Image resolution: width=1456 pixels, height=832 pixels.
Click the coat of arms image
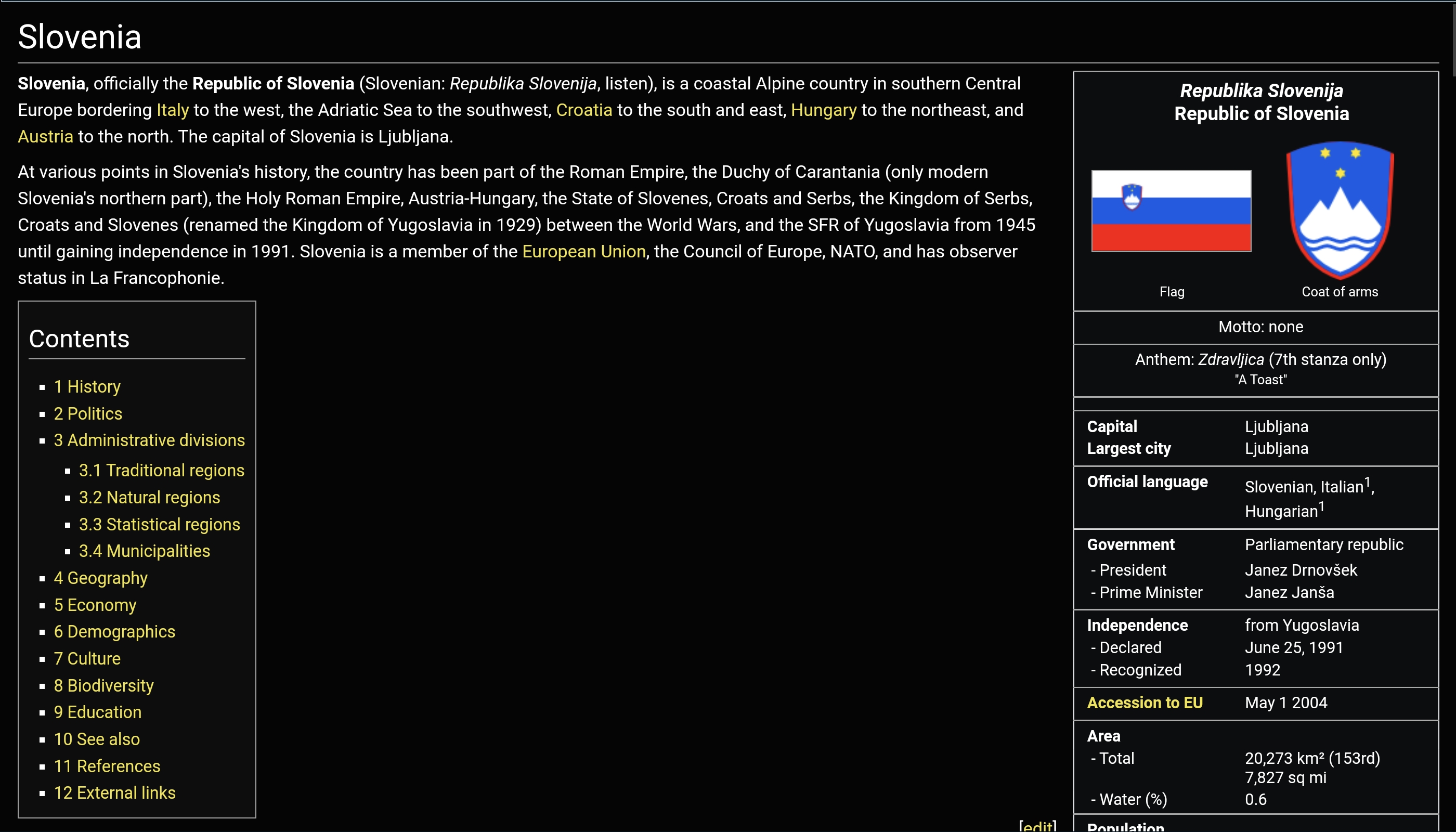1340,210
